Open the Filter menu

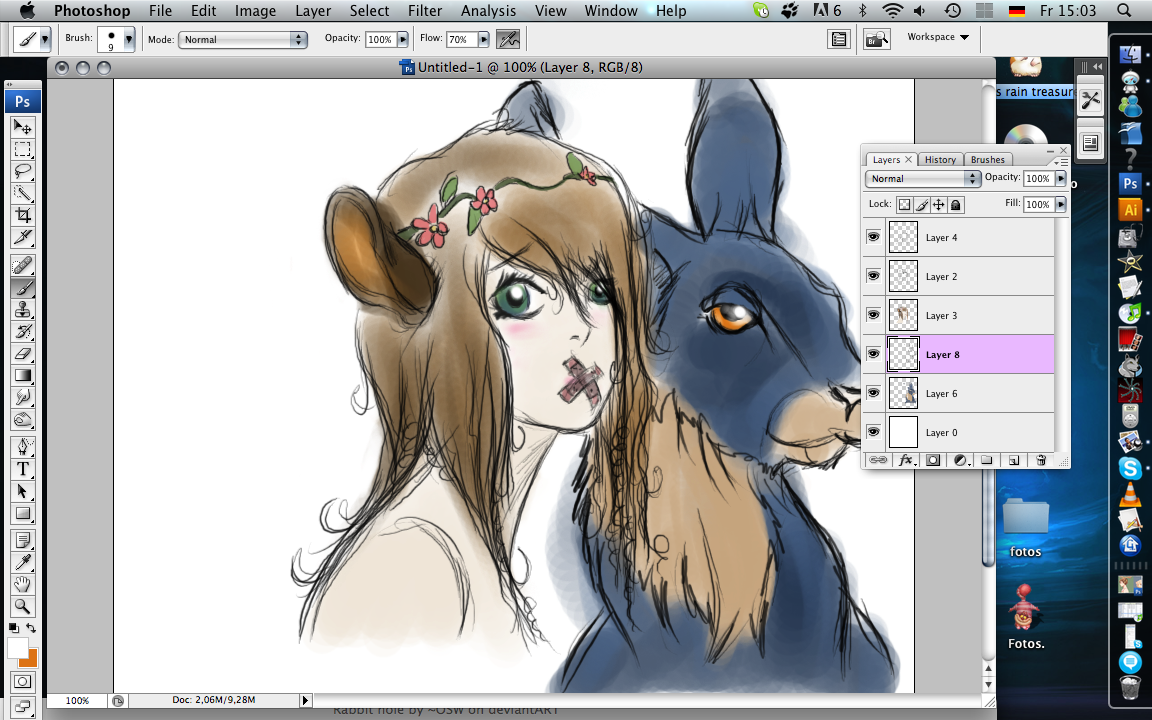425,11
